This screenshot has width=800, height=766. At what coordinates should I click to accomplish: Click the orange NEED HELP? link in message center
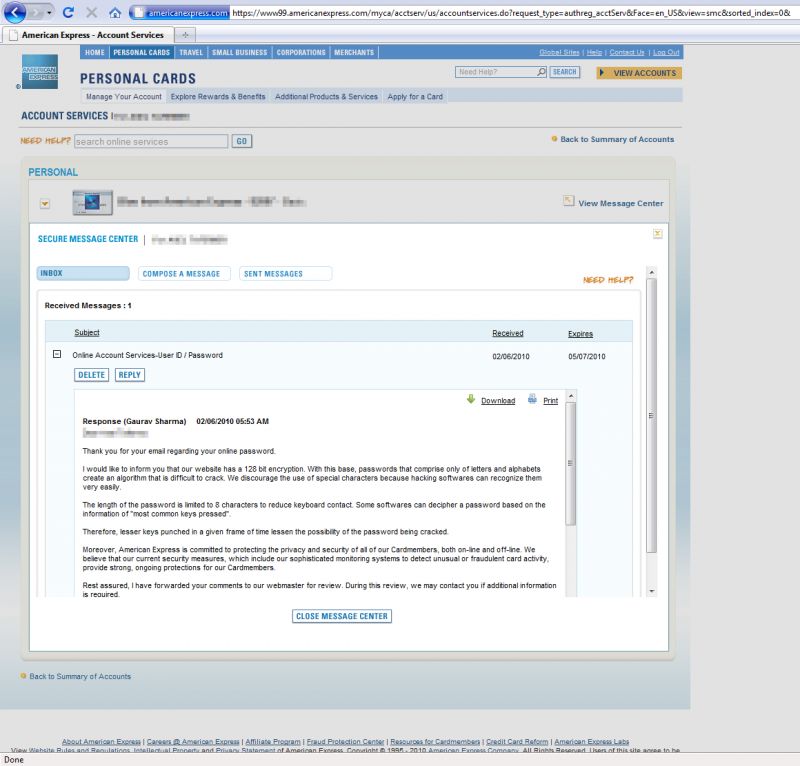click(608, 280)
